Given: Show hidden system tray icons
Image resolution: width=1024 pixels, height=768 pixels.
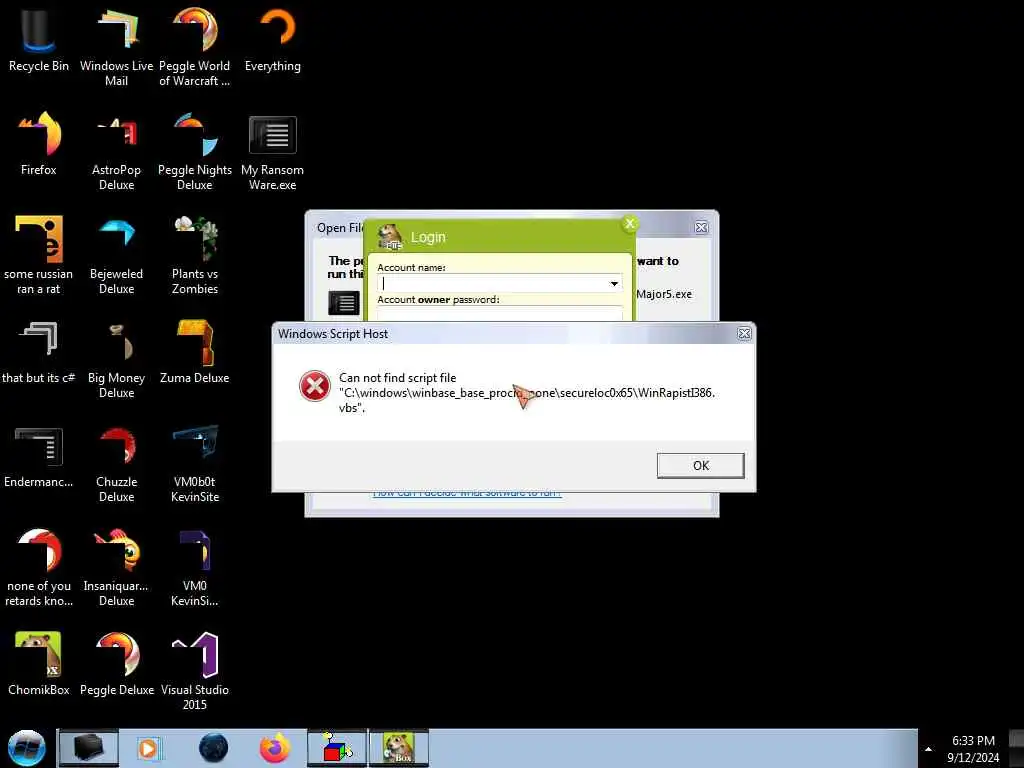Looking at the screenshot, I should point(928,749).
